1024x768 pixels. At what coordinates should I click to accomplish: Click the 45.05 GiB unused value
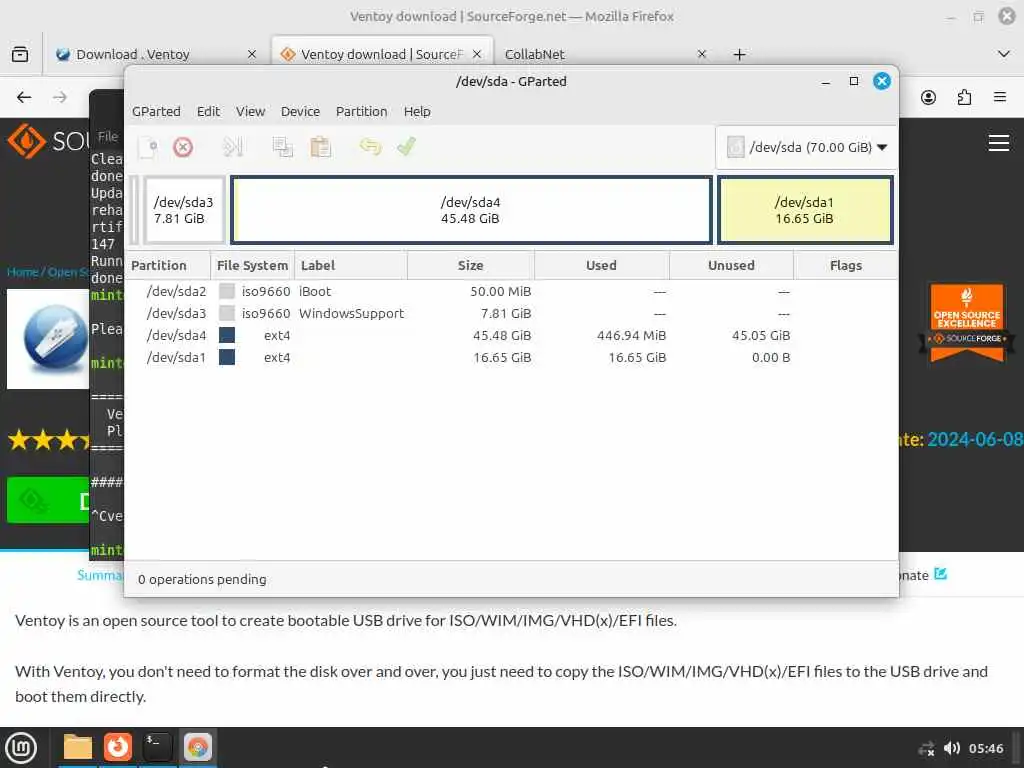(761, 336)
